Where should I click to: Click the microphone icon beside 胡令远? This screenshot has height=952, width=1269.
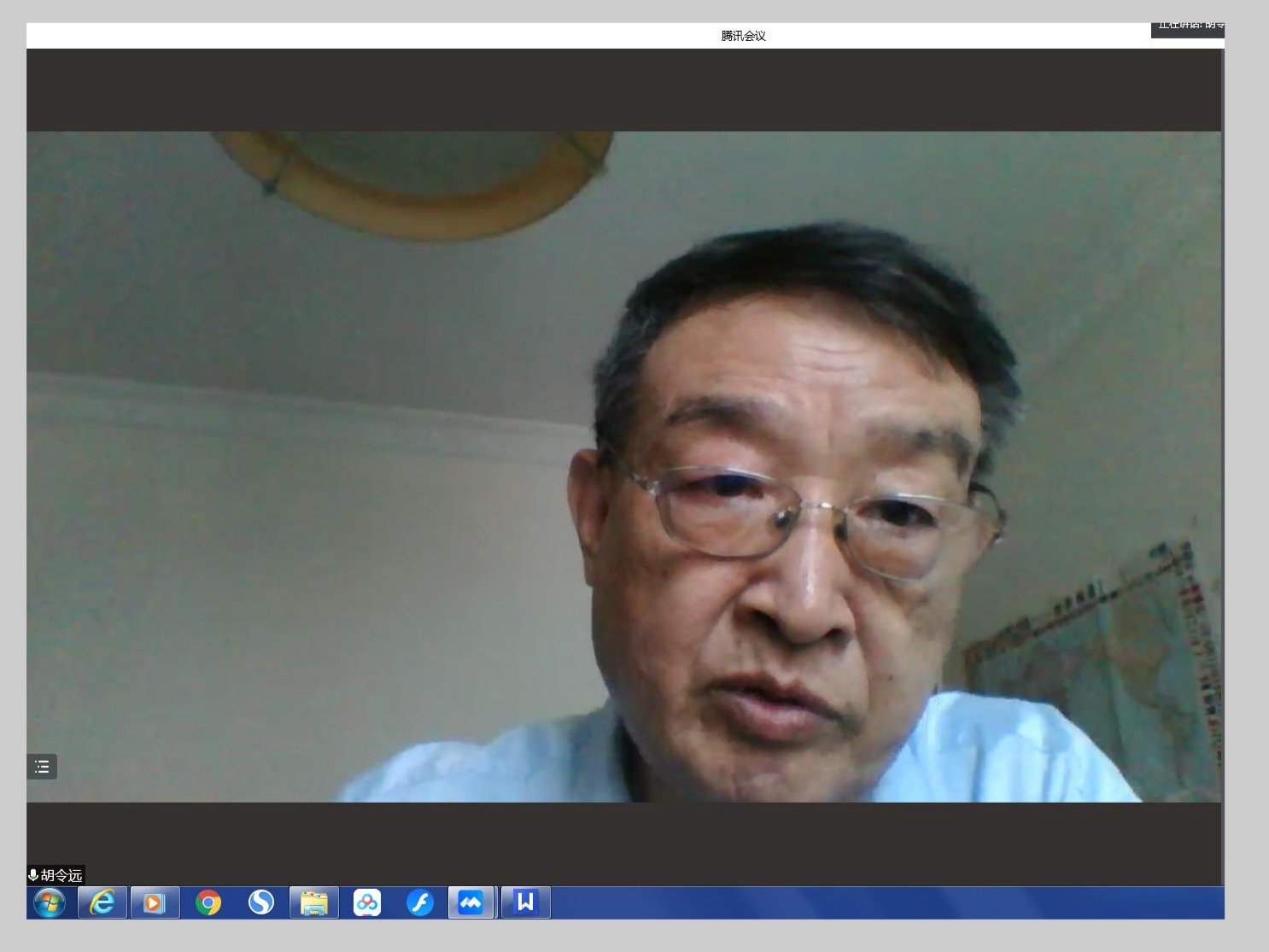33,875
